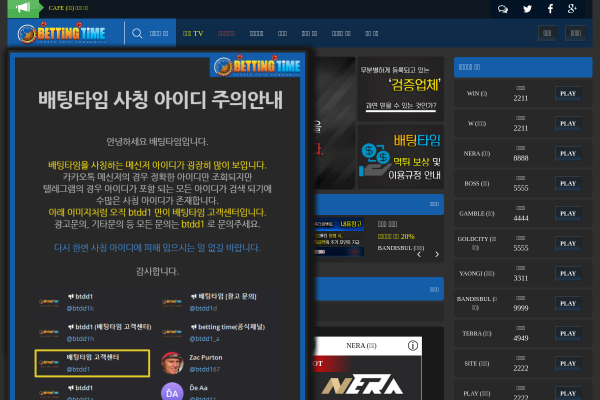Click PLAY button for SITE row

pyautogui.click(x=568, y=363)
